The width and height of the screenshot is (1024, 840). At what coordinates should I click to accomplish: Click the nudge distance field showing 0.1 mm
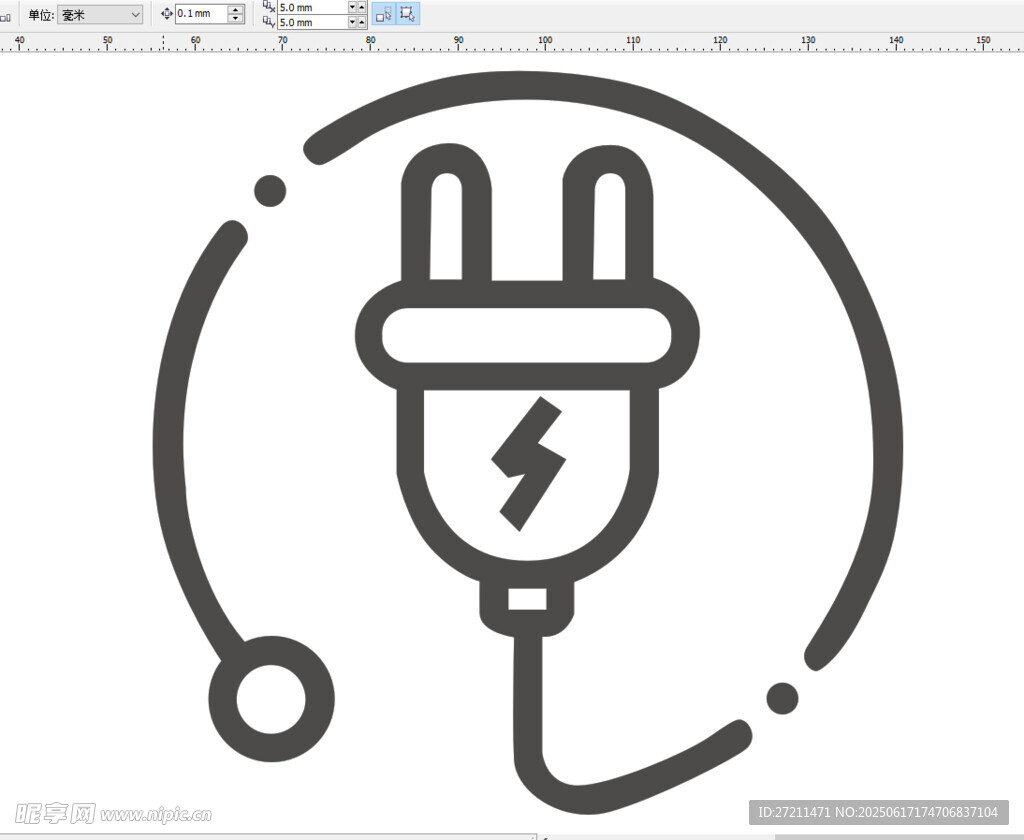point(200,14)
